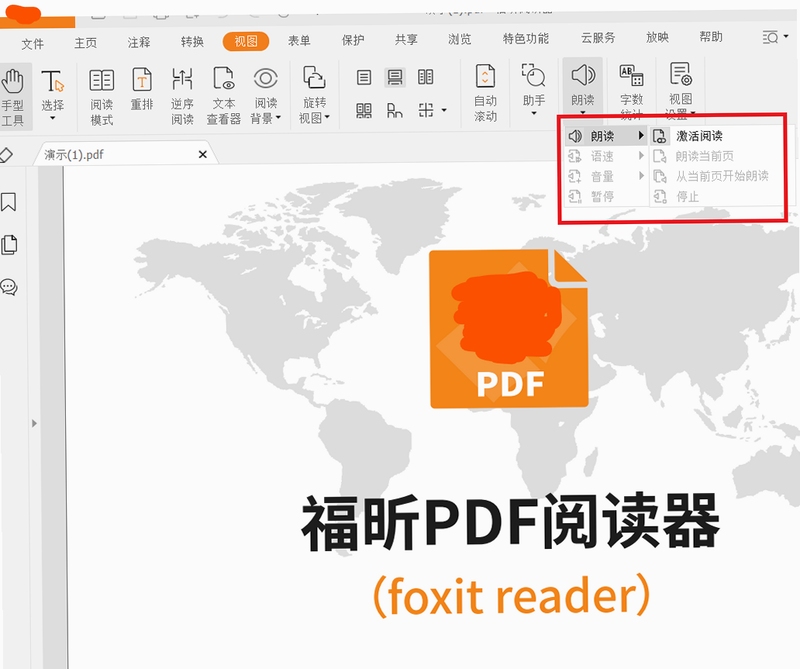This screenshot has width=800, height=669.
Task: Start Auto Scroll (自动滚动)
Action: coord(485,93)
